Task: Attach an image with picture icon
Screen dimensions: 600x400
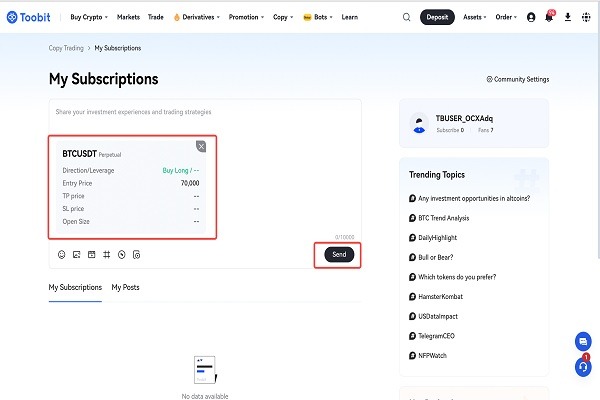Action: pos(77,255)
